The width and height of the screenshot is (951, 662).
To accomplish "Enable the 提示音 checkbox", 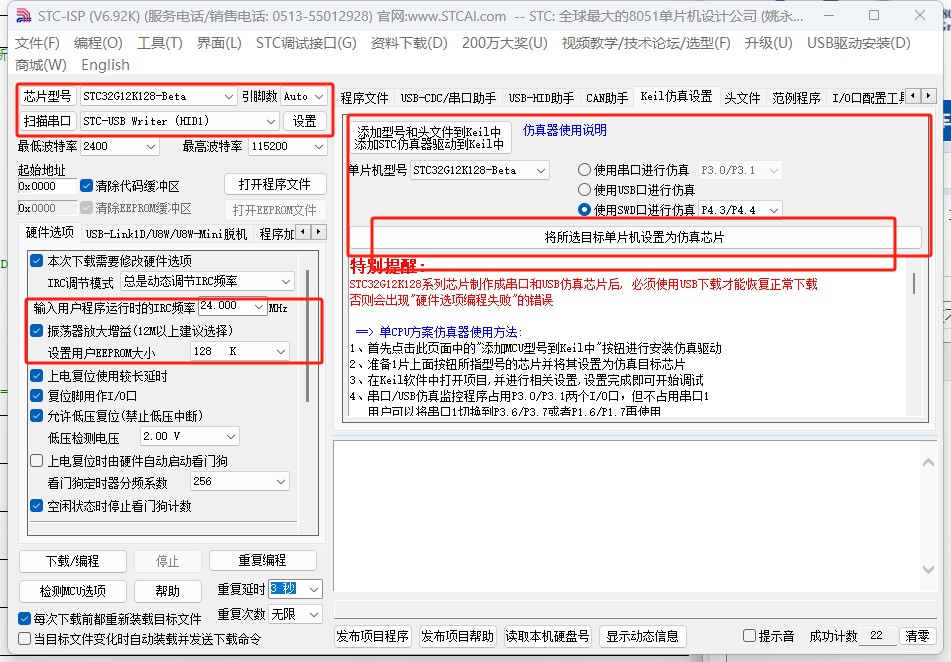I will (750, 636).
